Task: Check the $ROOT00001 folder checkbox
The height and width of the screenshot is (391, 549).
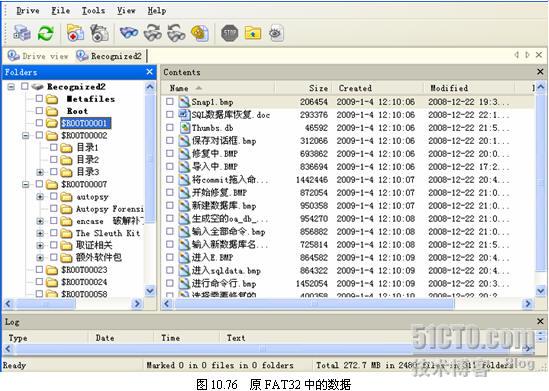Action: click(39, 123)
